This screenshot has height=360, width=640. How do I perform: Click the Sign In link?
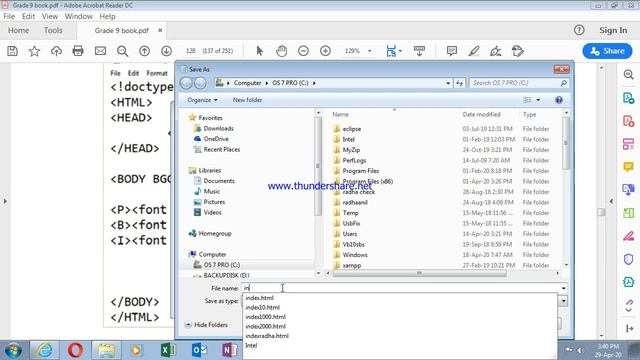(613, 30)
